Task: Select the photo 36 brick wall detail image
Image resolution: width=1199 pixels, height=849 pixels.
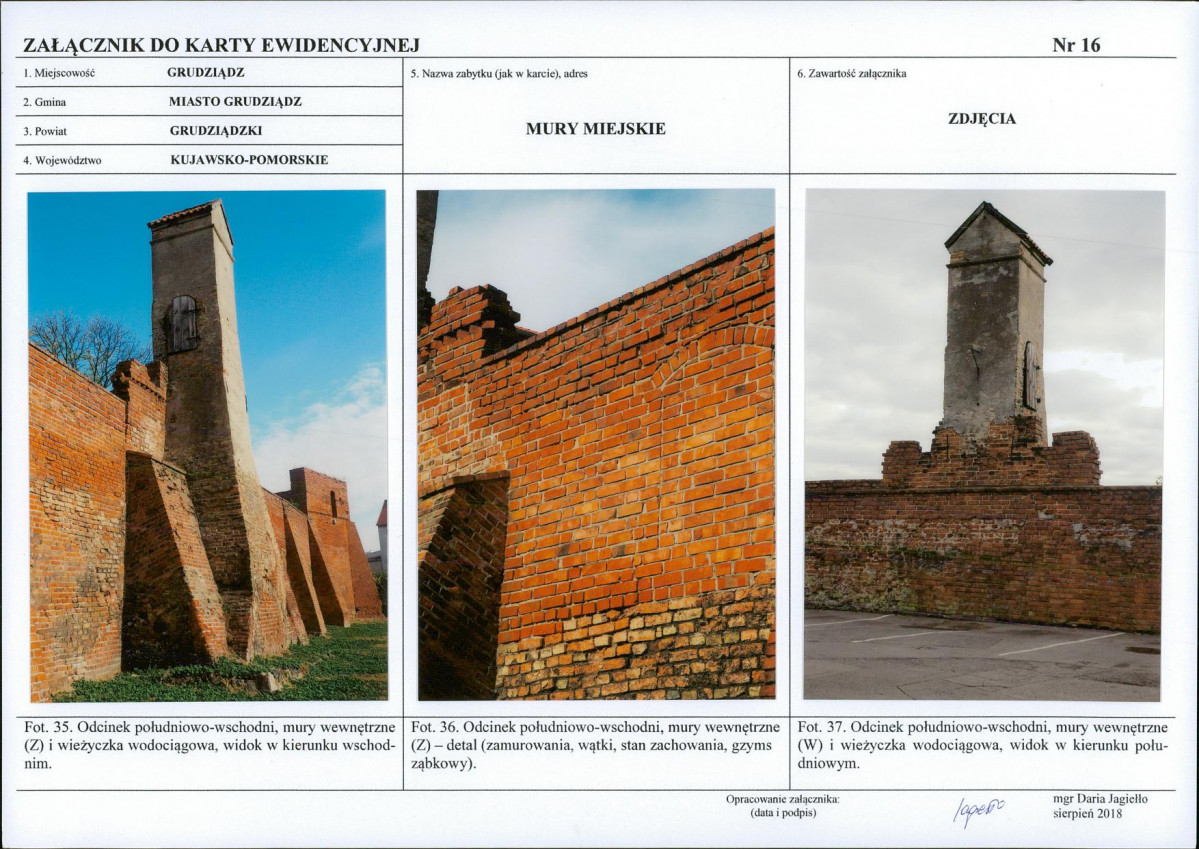Action: pyautogui.click(x=595, y=444)
